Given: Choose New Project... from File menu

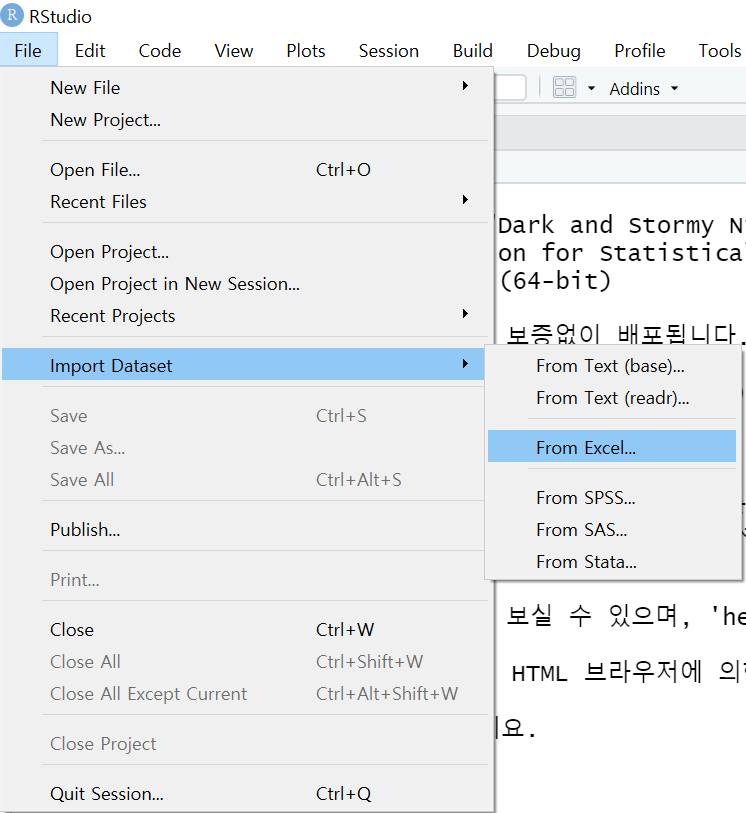Looking at the screenshot, I should pos(243,120).
